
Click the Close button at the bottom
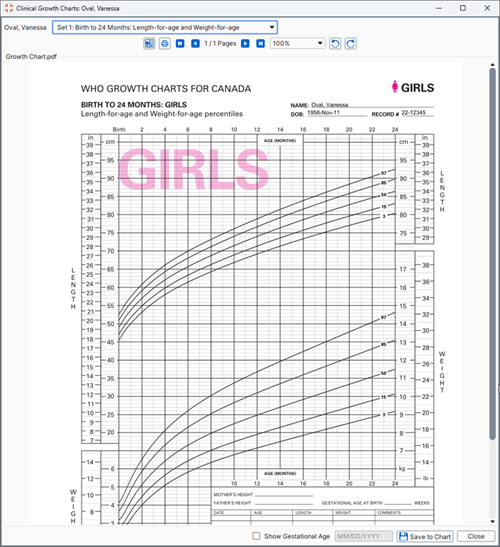point(476,536)
